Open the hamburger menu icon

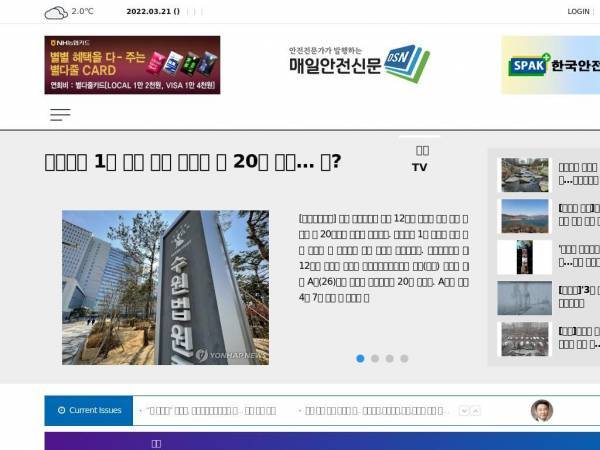pos(60,114)
